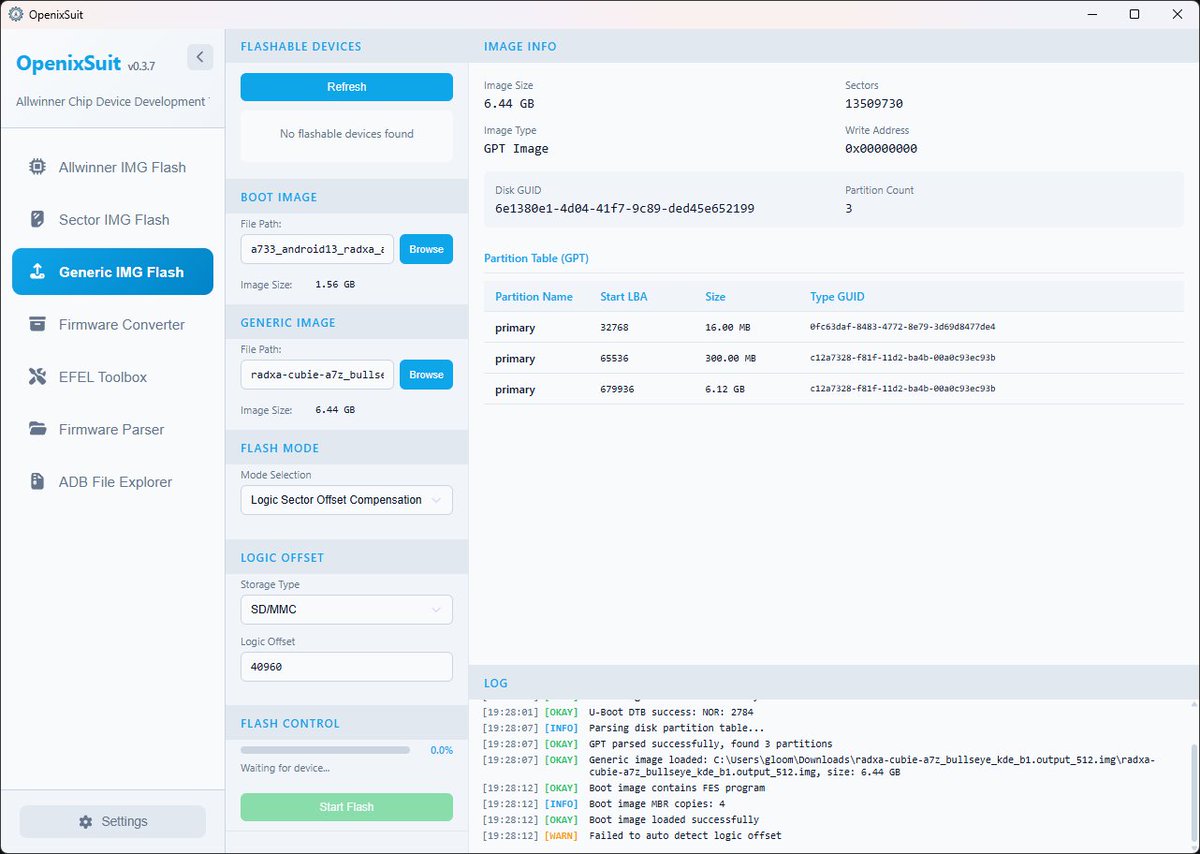This screenshot has height=854, width=1200.
Task: Click the Sector IMG Flash card icon
Action: pos(37,219)
